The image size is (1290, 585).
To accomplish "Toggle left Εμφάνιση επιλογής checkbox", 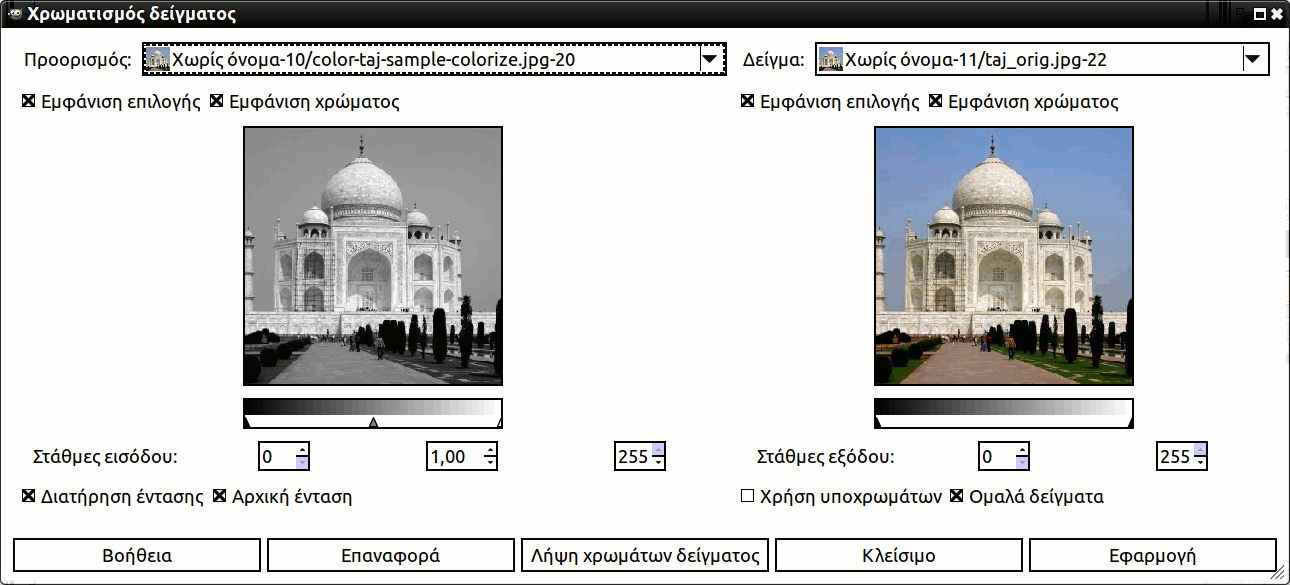I will (29, 102).
